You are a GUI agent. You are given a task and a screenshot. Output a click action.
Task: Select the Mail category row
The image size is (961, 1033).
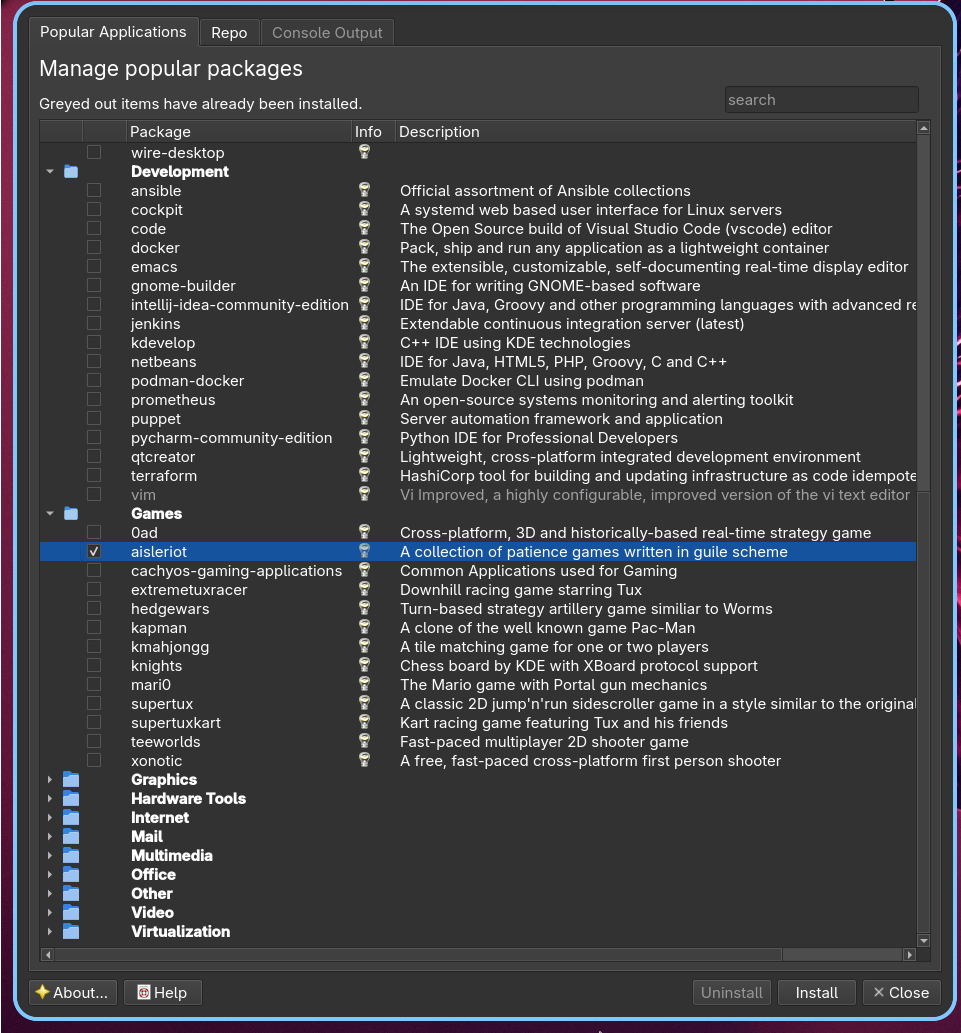coord(478,837)
